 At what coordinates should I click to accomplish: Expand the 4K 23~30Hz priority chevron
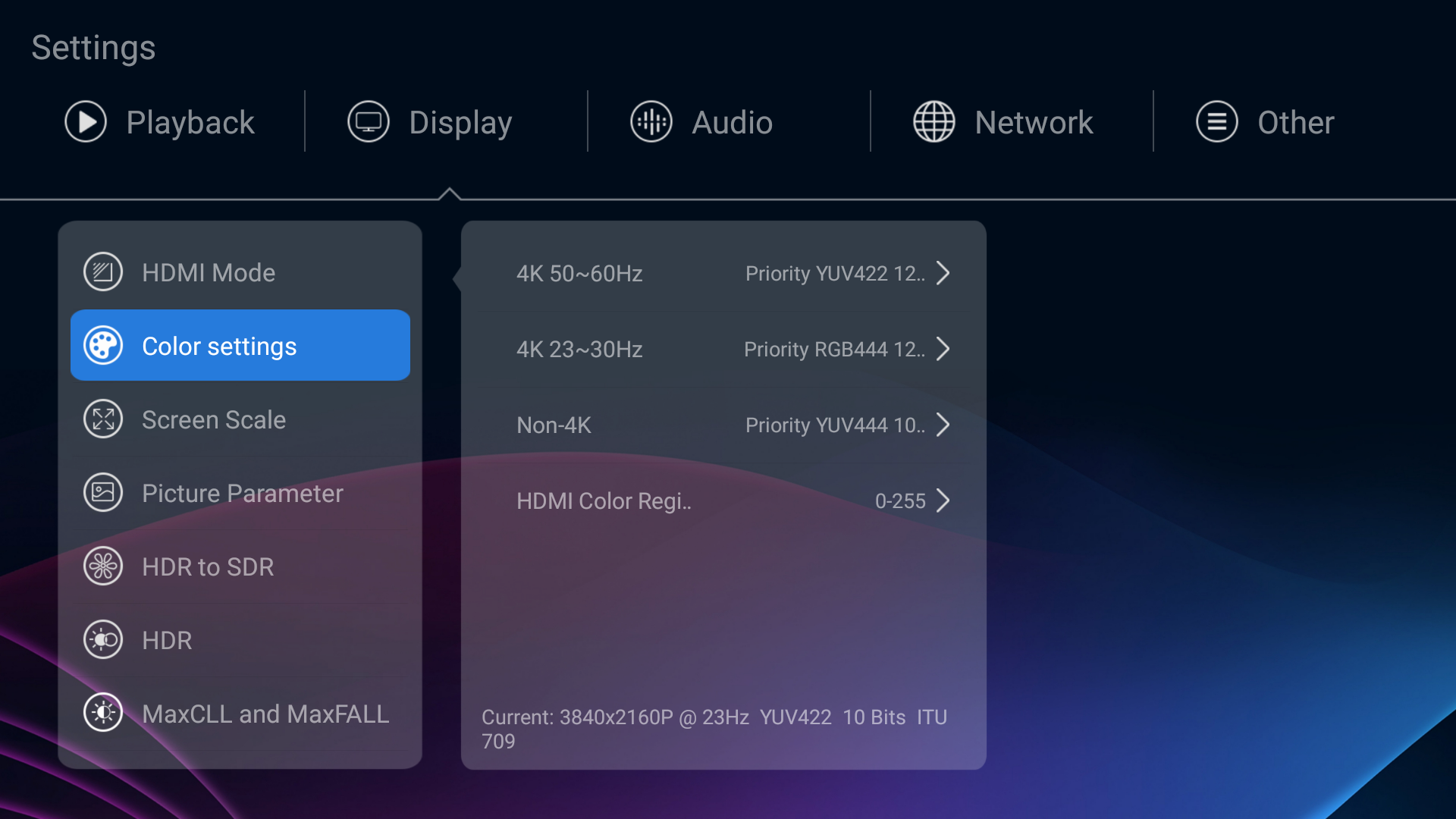click(943, 349)
